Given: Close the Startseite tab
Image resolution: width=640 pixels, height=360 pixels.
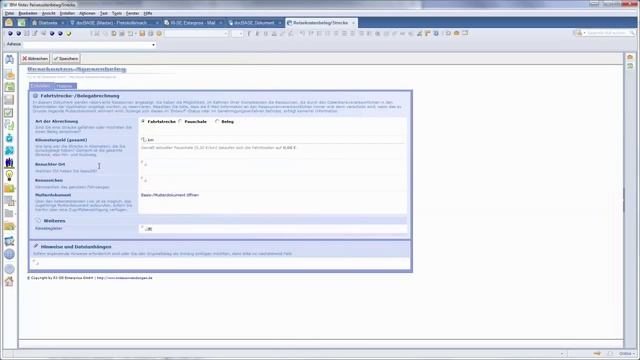Looking at the screenshot, I should pyautogui.click(x=62, y=23).
